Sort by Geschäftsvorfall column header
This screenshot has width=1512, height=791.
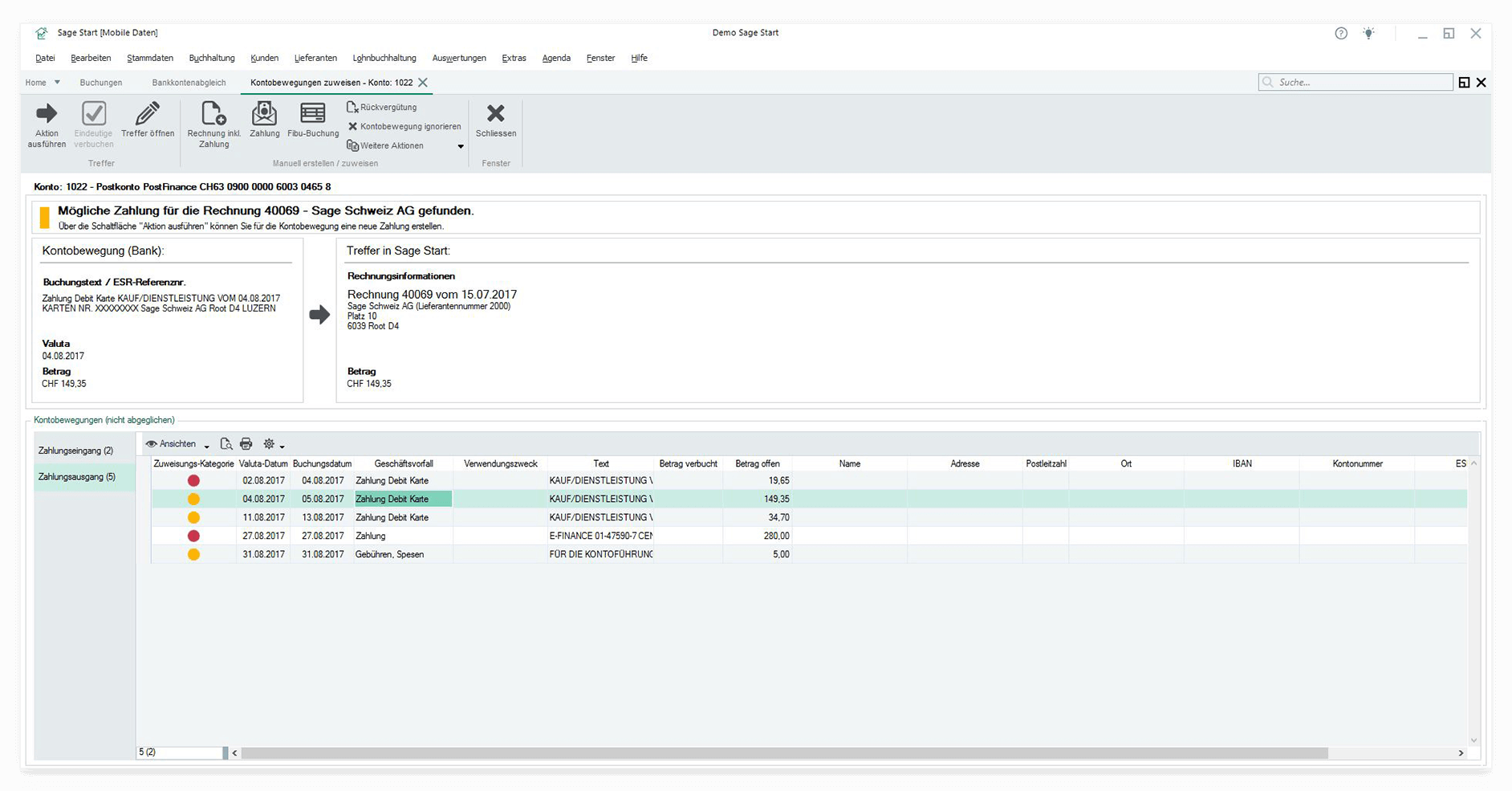[404, 463]
